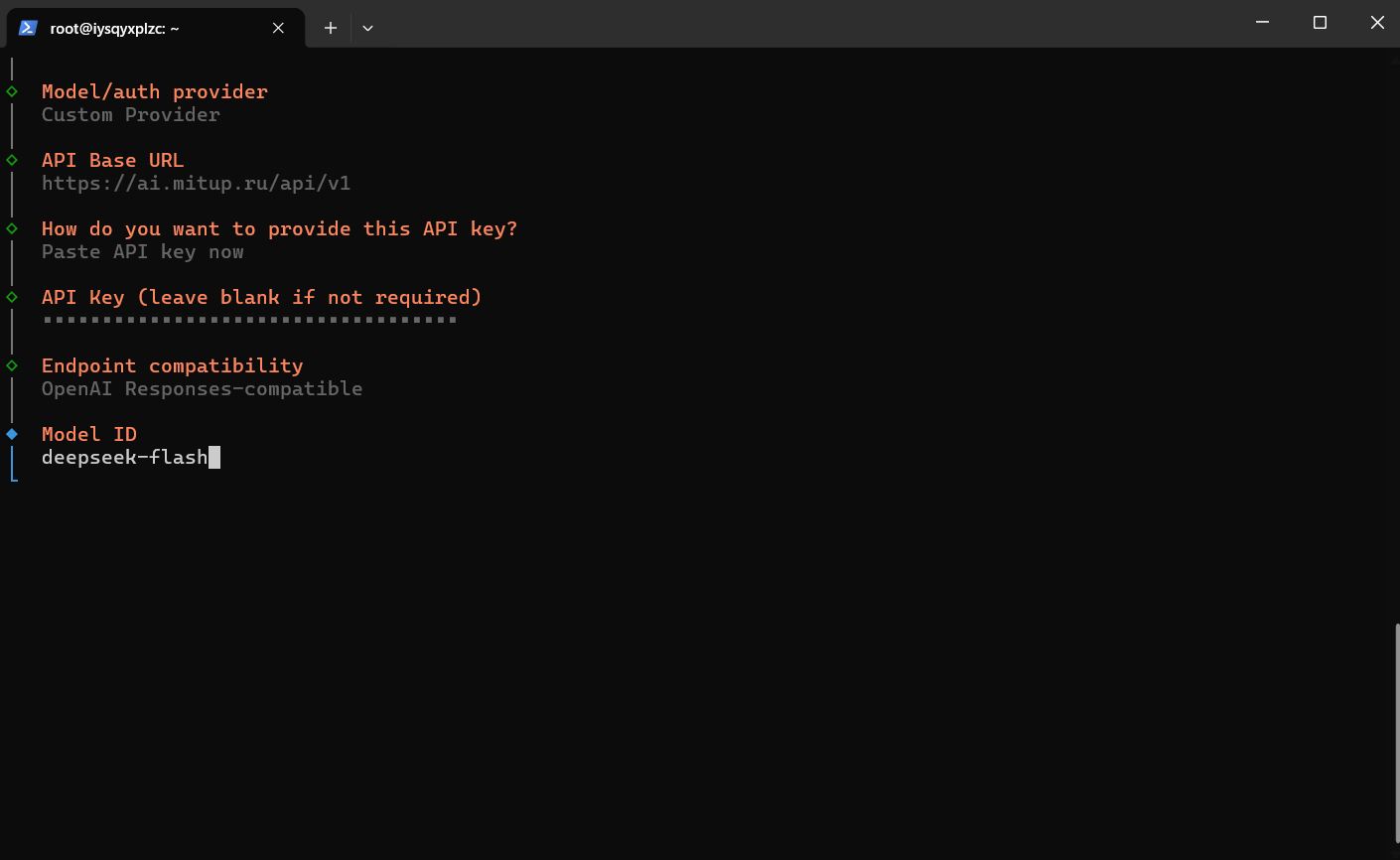Image resolution: width=1400 pixels, height=860 pixels.
Task: Open a new terminal tab
Action: pyautogui.click(x=331, y=28)
